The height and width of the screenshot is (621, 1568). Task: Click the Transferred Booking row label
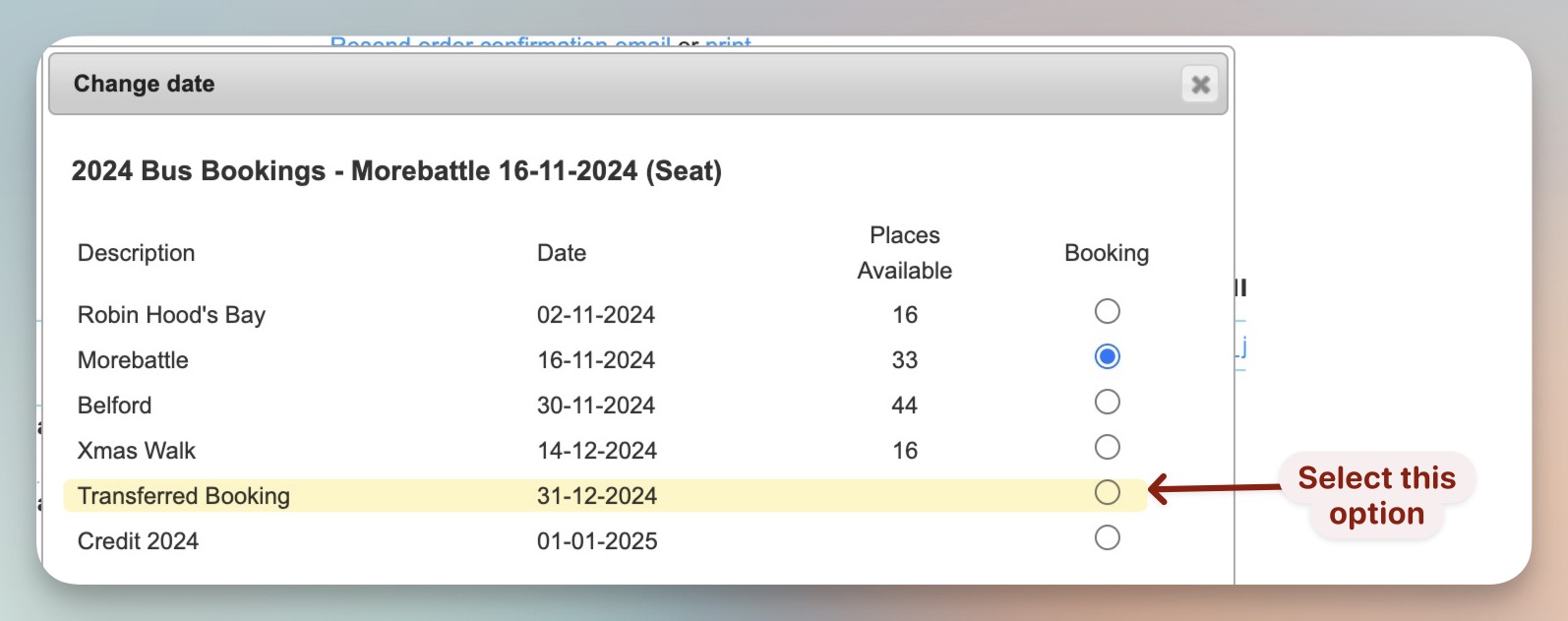pos(184,496)
